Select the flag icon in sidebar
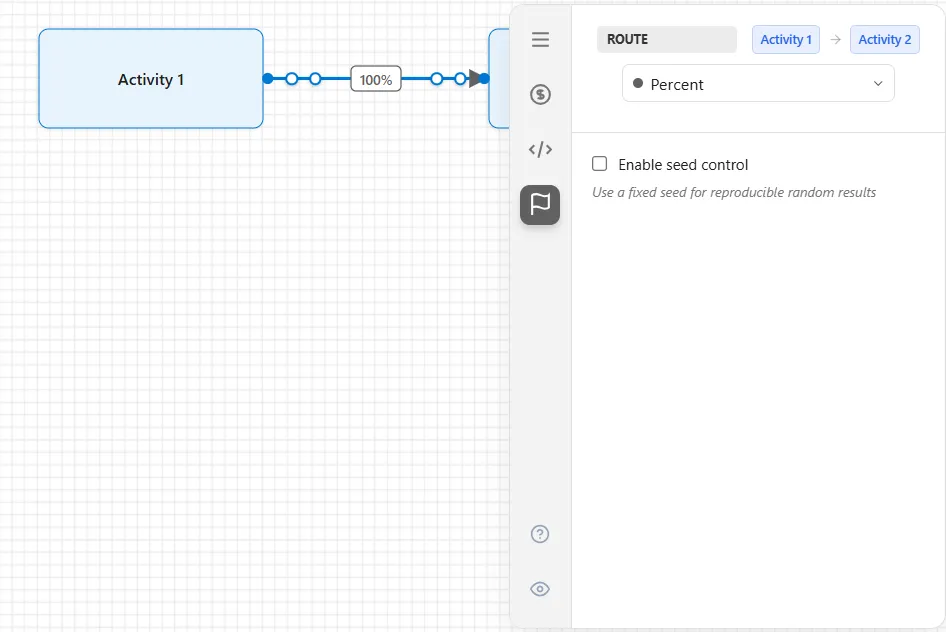 (540, 205)
